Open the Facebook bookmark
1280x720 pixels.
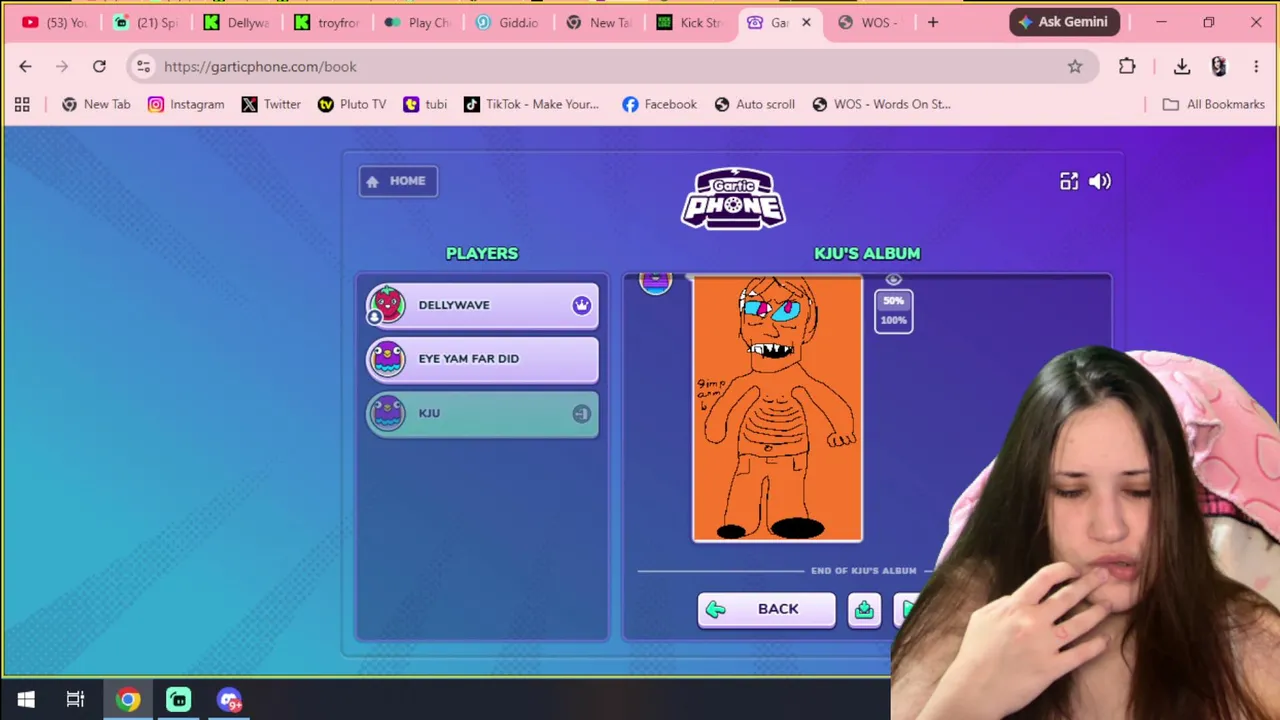(x=659, y=104)
